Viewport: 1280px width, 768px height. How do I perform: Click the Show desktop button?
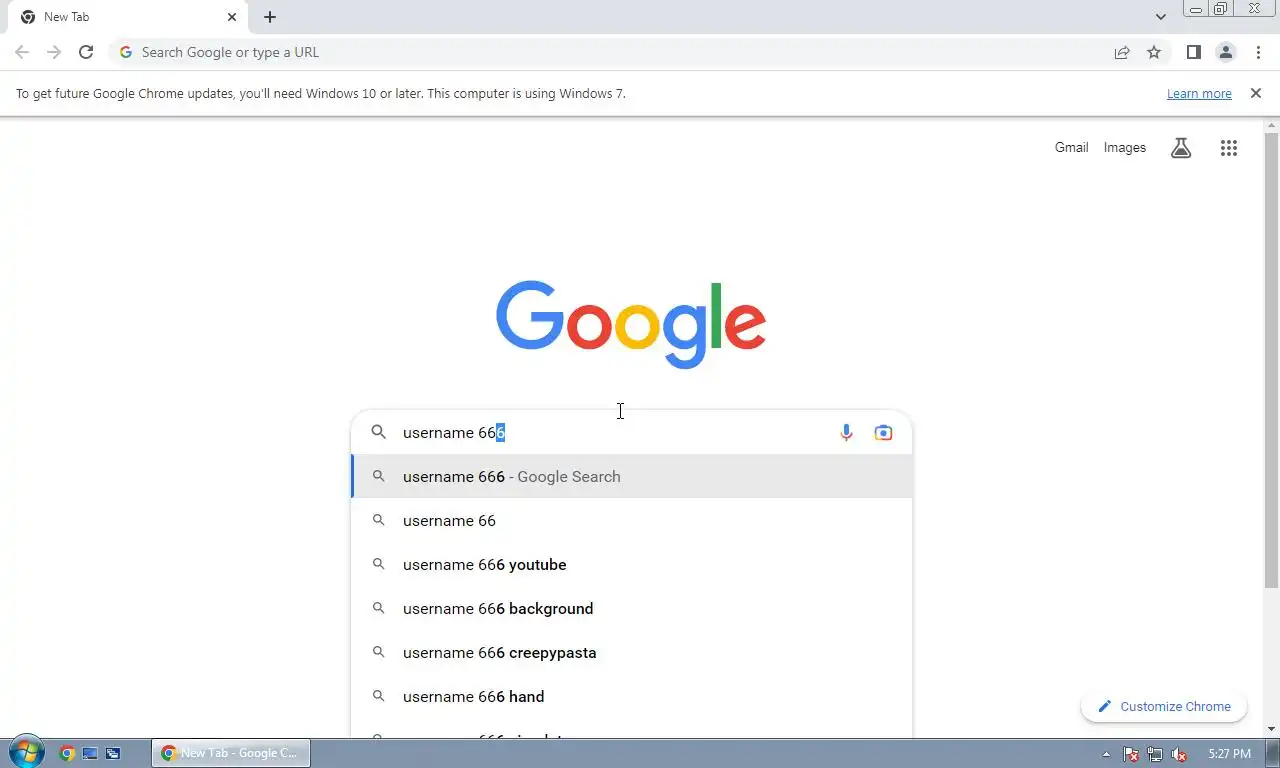[x=1272, y=753]
